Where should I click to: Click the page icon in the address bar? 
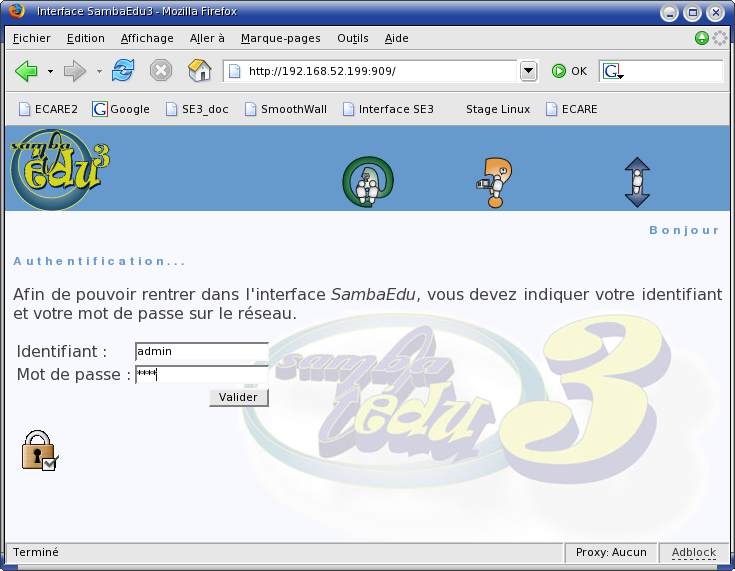[234, 71]
